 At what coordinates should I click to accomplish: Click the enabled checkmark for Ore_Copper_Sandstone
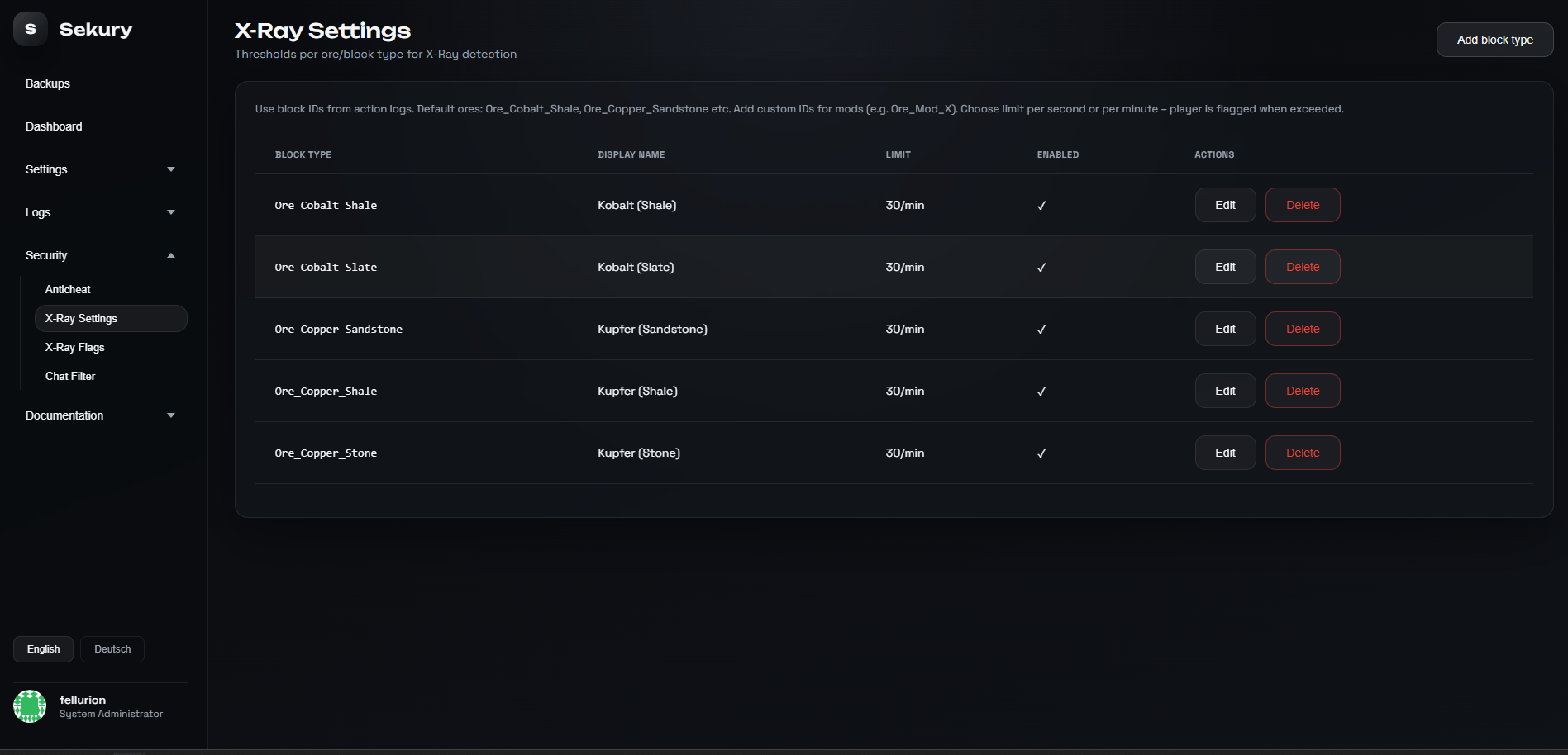(1041, 330)
